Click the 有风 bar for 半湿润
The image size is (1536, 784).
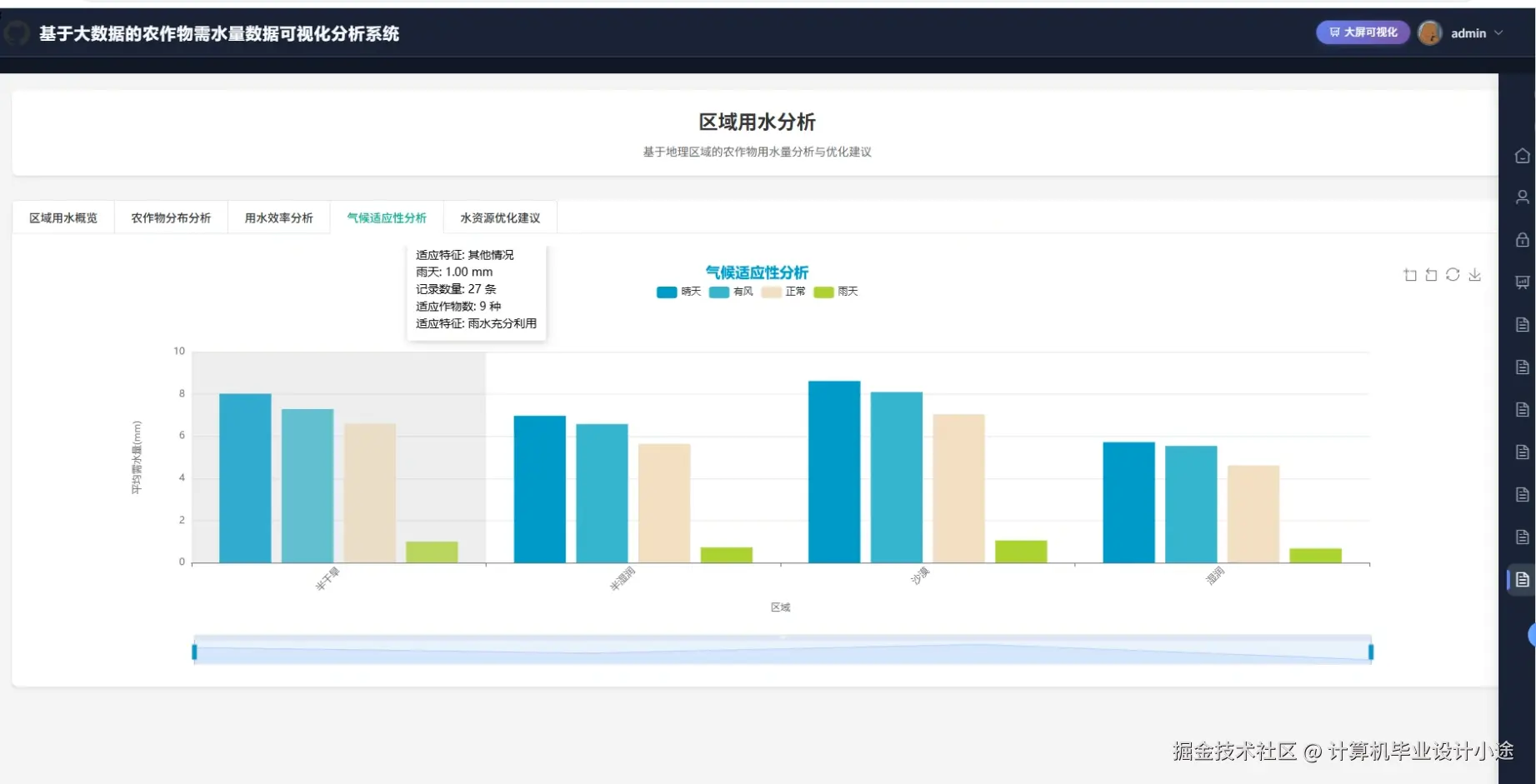tap(602, 493)
